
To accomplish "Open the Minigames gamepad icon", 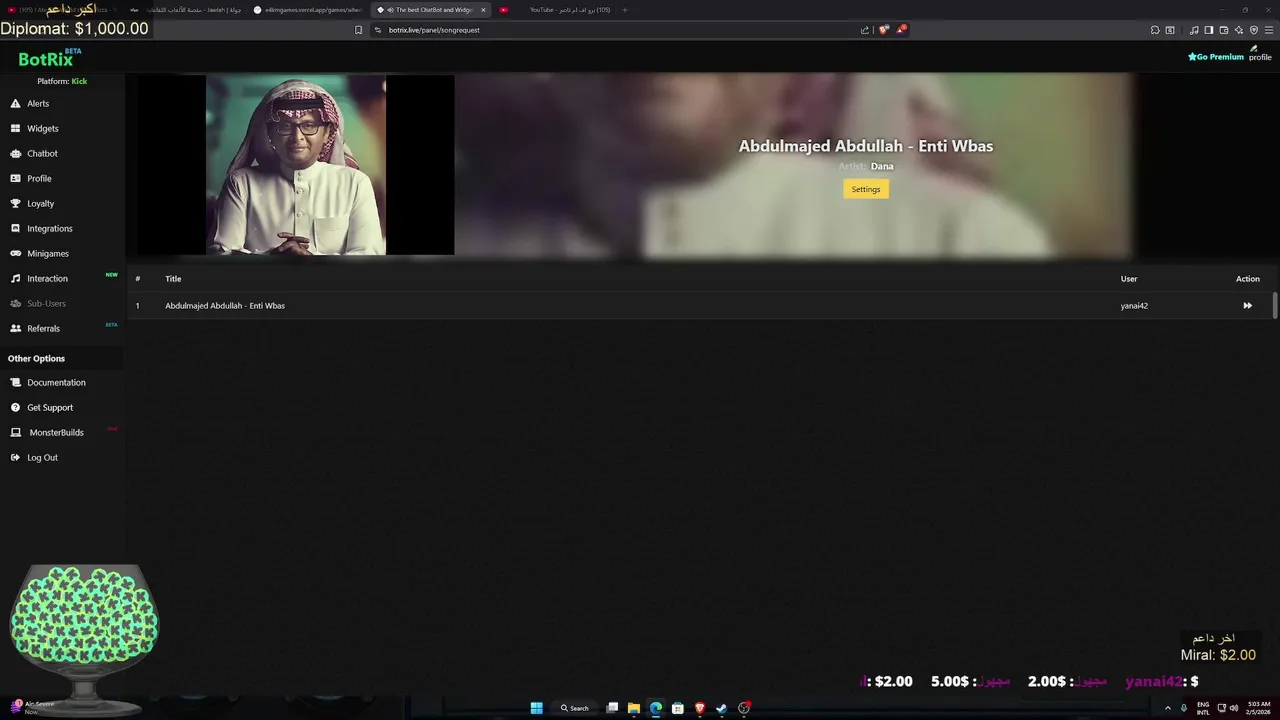I will 16,254.
